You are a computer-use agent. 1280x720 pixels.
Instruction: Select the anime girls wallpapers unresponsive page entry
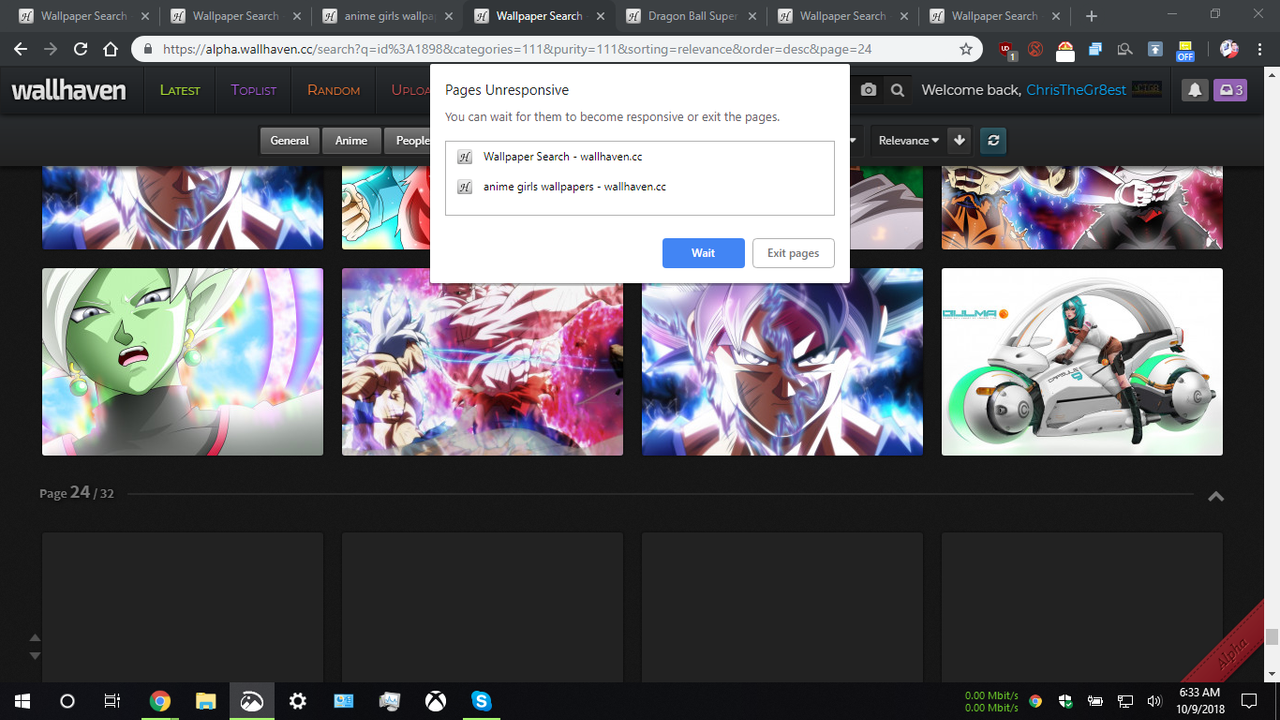tap(640, 186)
